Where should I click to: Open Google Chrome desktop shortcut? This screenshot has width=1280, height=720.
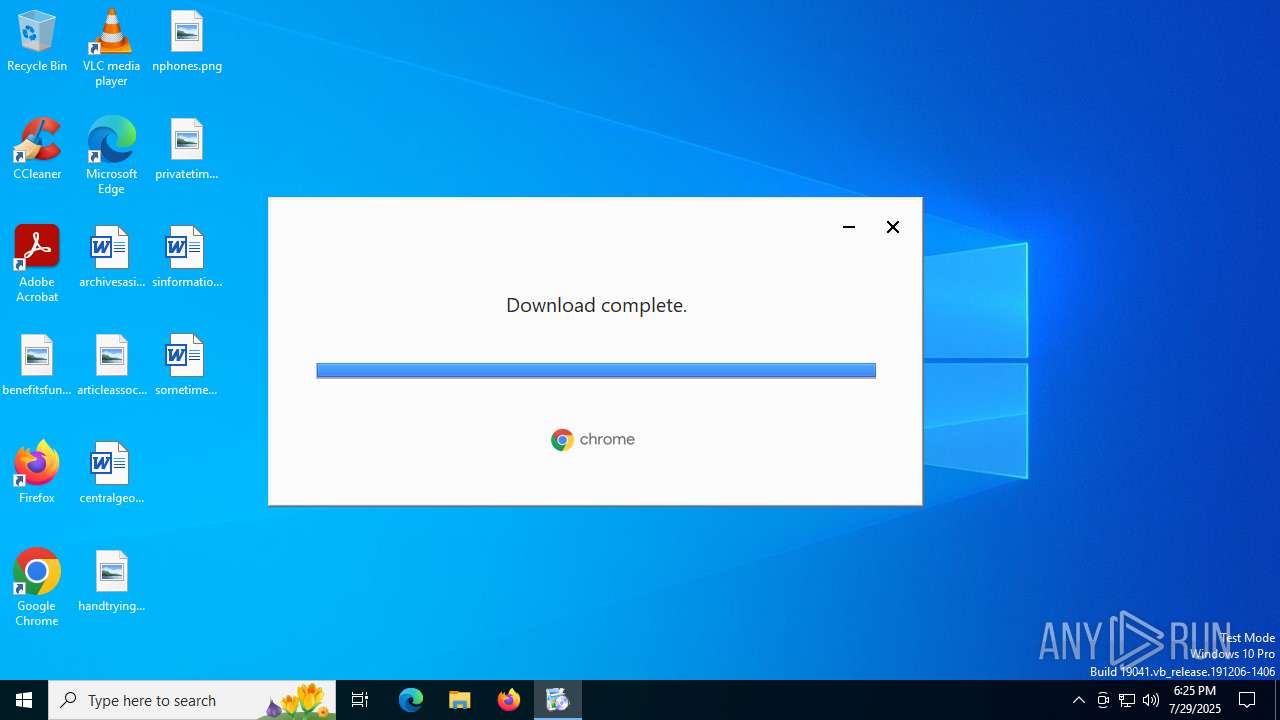[37, 588]
